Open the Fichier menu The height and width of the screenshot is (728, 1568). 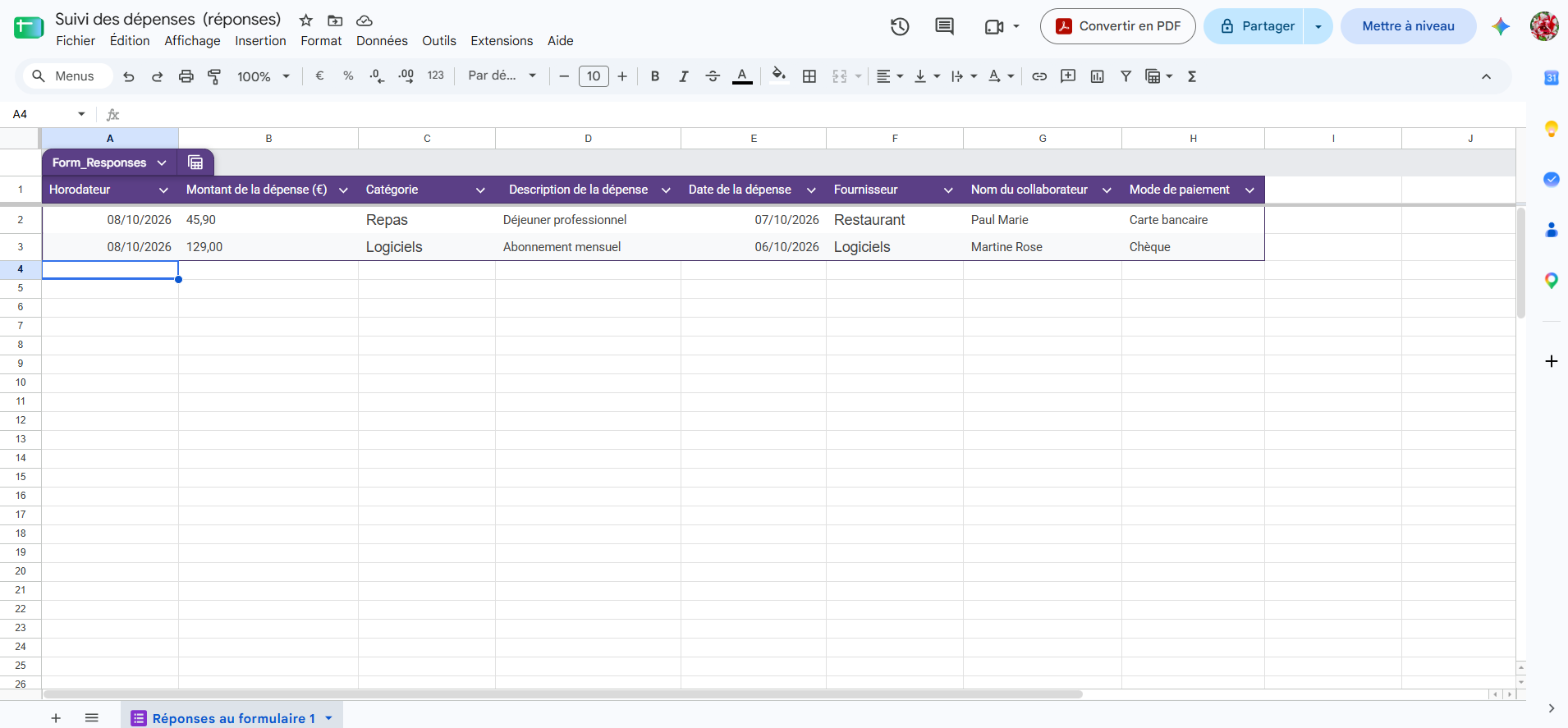click(76, 41)
